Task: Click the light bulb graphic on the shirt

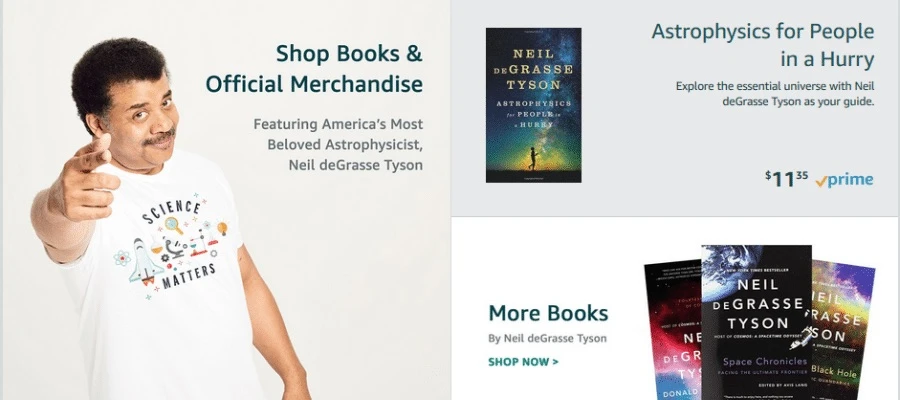Action: coord(222,228)
